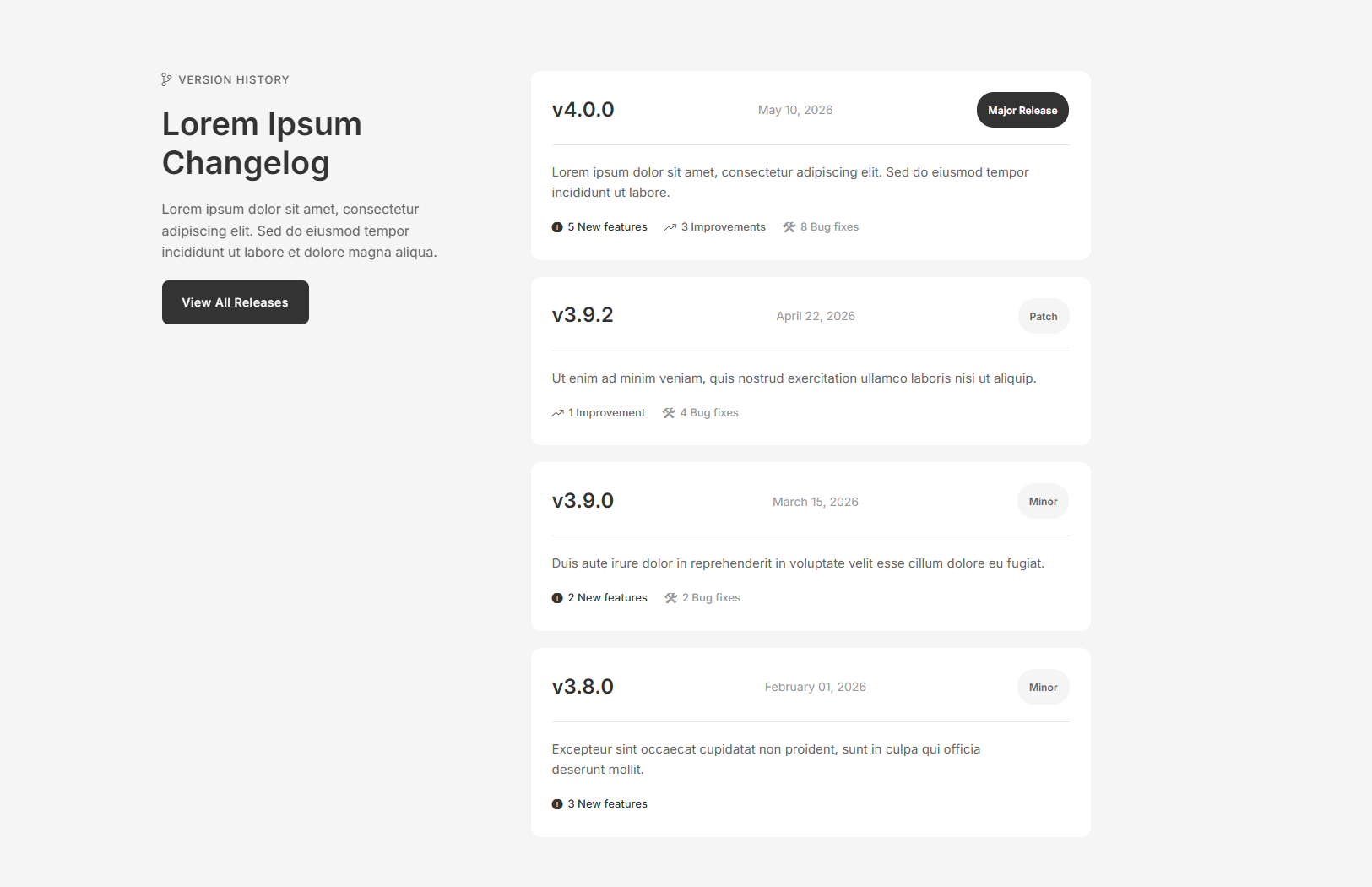Viewport: 1372px width, 887px height.
Task: Click the Minor badge on v3.8.0
Action: coord(1043,688)
